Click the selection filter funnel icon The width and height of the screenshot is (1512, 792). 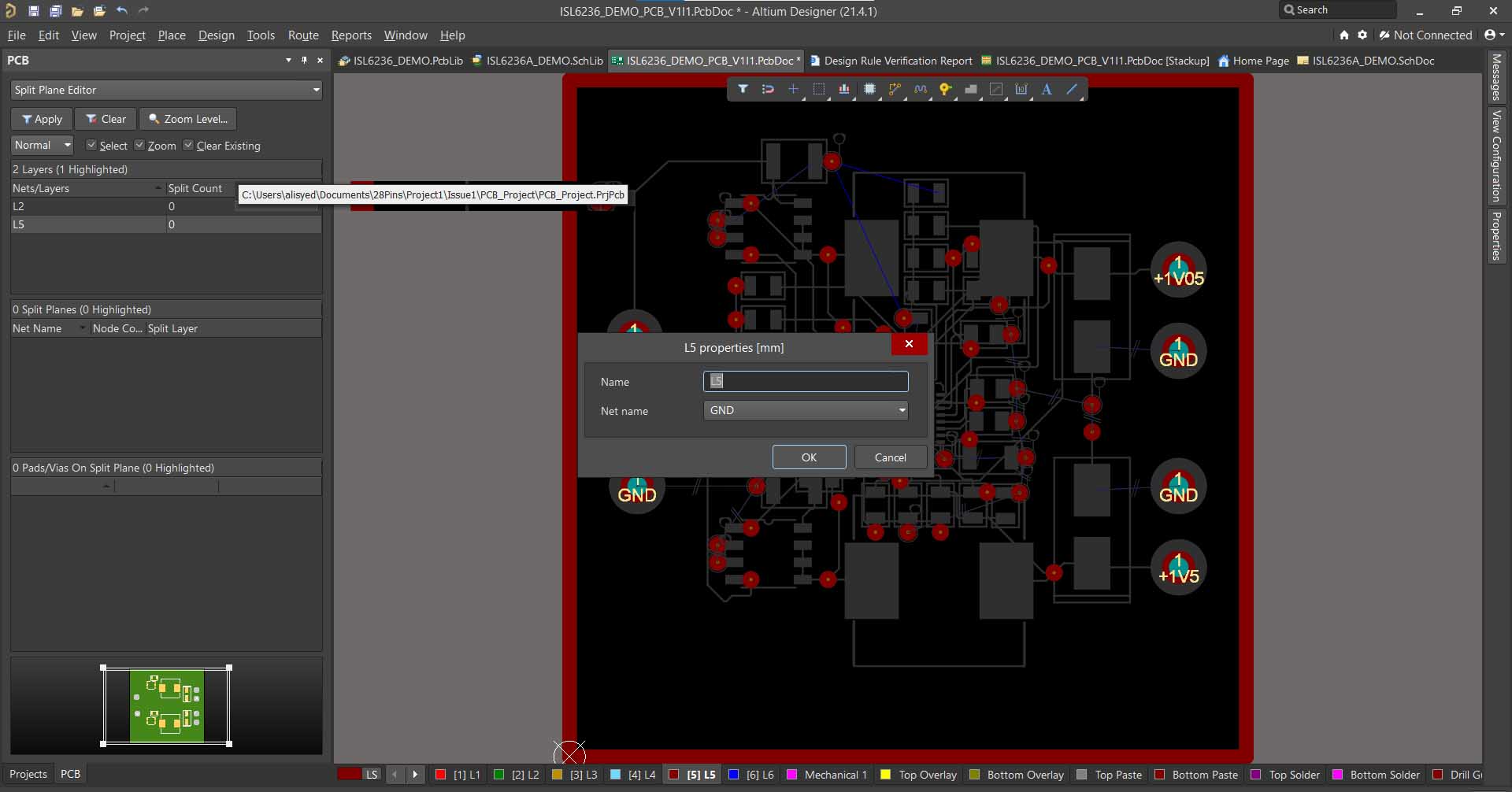click(x=743, y=89)
